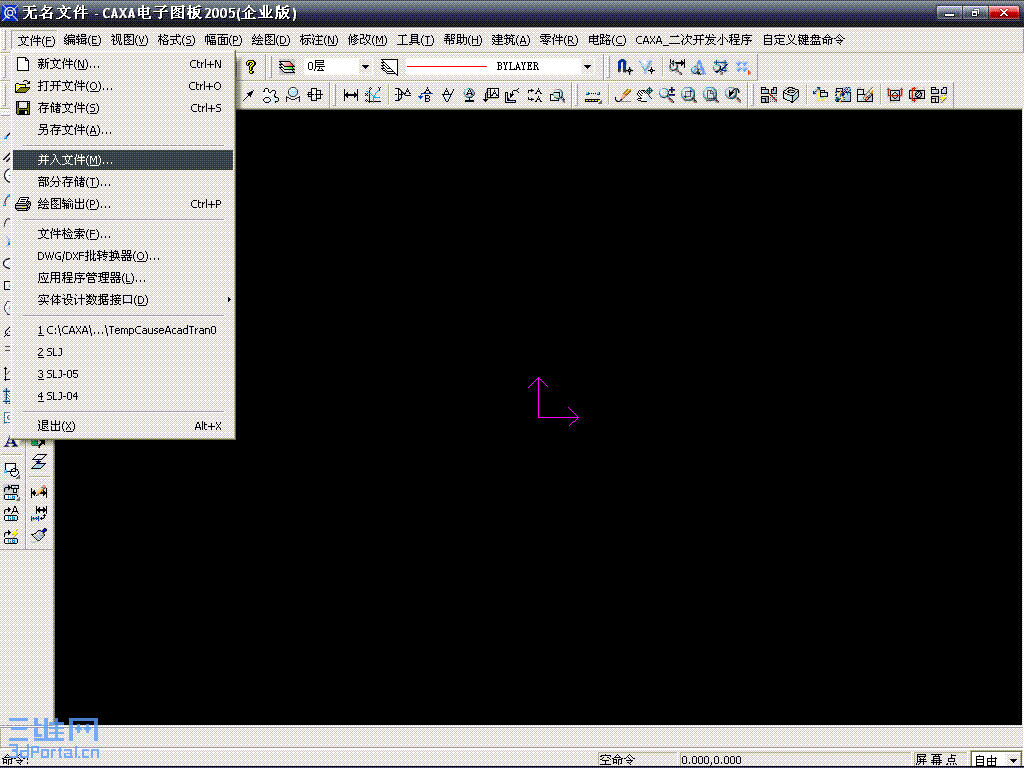Open the CAXA_二次开发小程序 menu
Screen dimensions: 1024x768
coord(694,40)
